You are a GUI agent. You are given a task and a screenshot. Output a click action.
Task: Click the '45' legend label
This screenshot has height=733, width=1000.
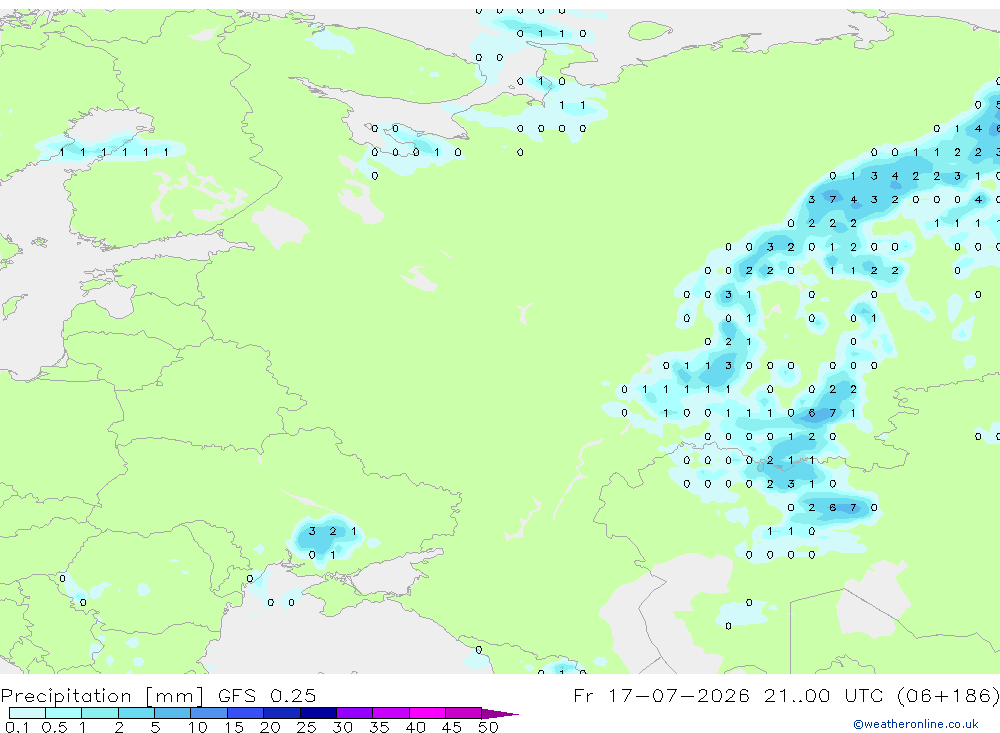click(452, 727)
